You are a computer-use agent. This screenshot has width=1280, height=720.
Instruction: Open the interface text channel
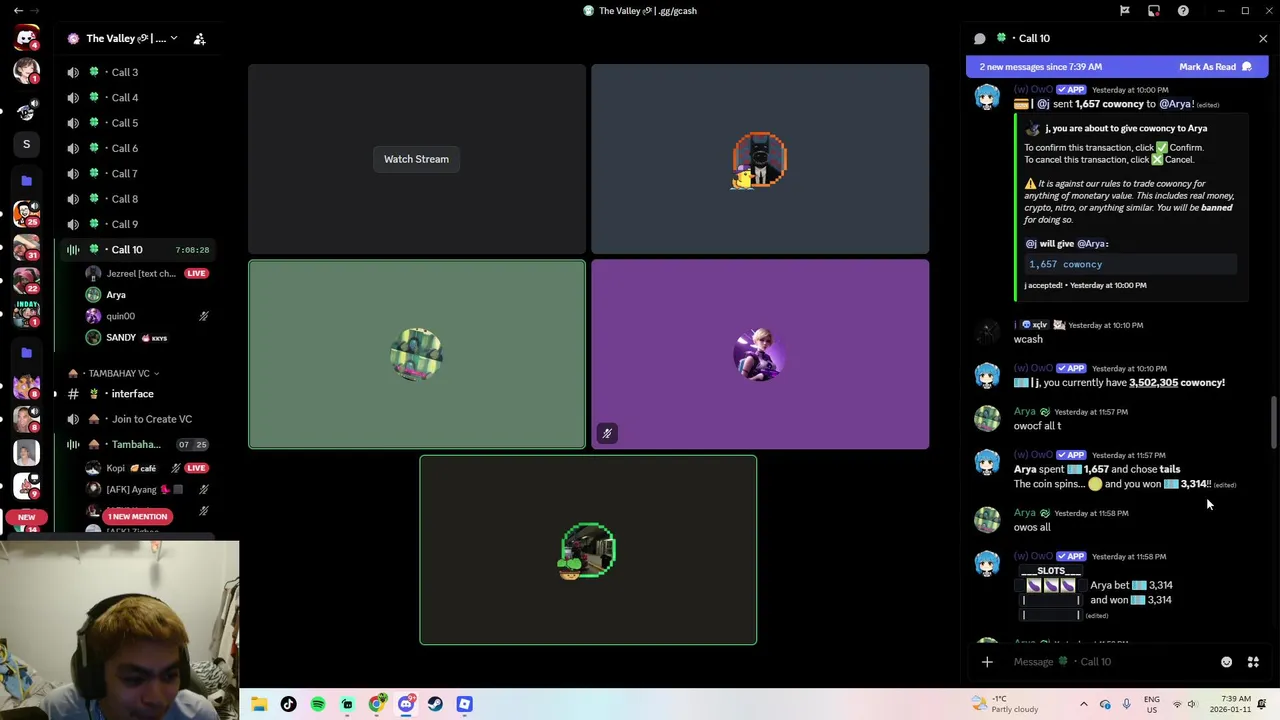pyautogui.click(x=136, y=394)
